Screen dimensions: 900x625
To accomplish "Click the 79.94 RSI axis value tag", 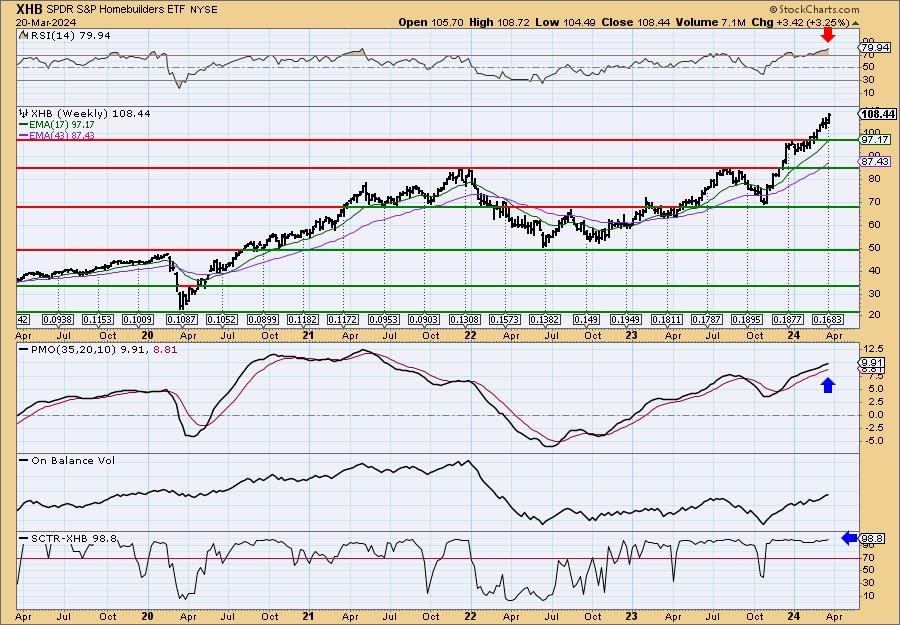I will tap(874, 47).
